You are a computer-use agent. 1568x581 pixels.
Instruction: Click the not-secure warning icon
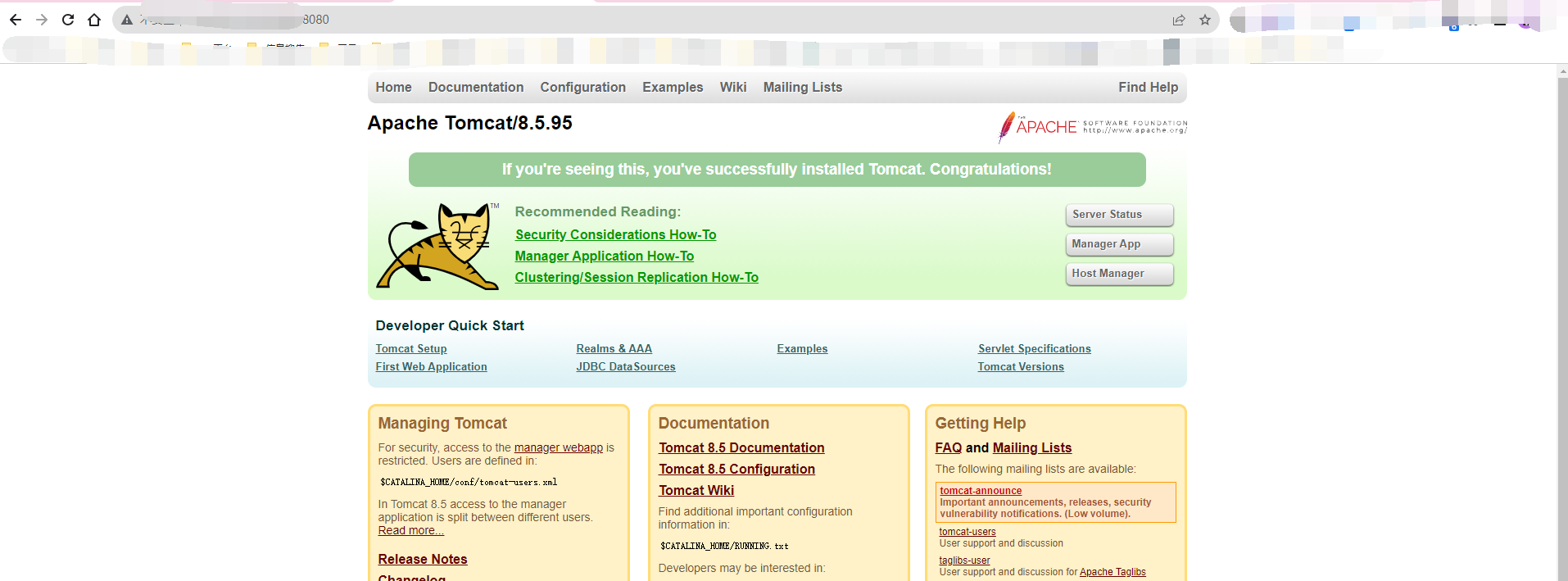point(127,20)
